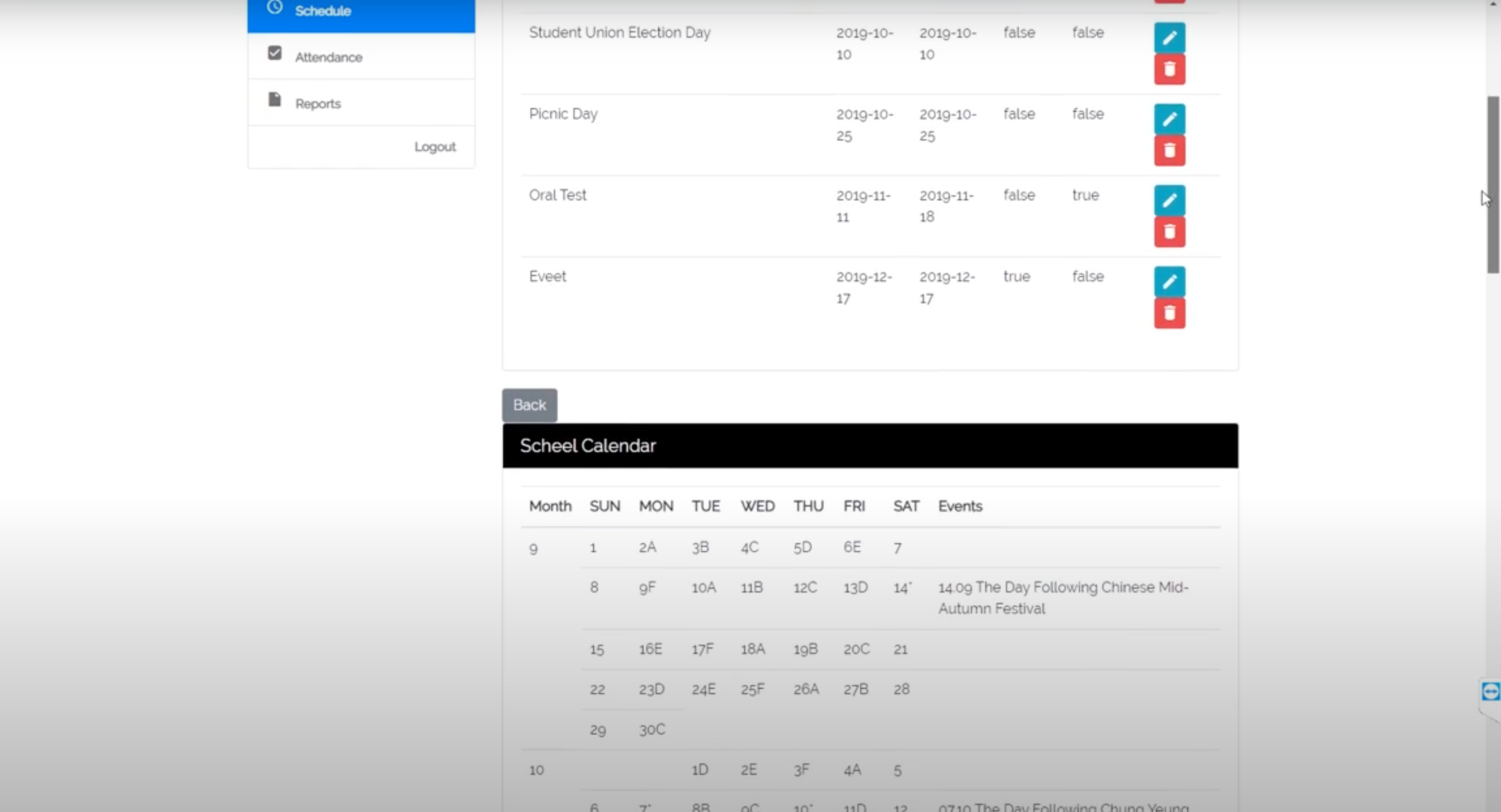Image resolution: width=1501 pixels, height=812 pixels.
Task: Click the Events column header
Action: point(960,506)
